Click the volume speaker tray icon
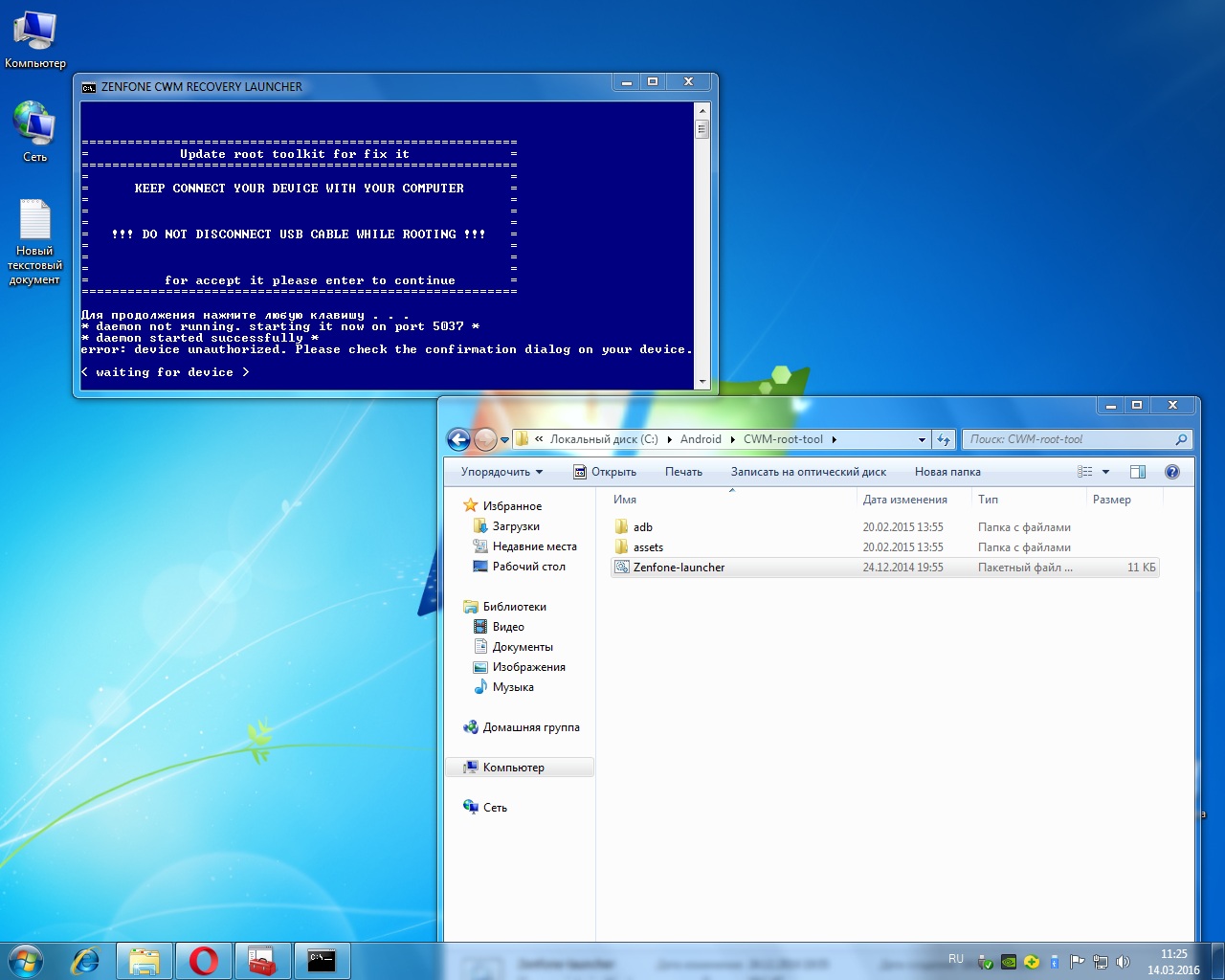This screenshot has width=1225, height=980. pyautogui.click(x=1124, y=962)
